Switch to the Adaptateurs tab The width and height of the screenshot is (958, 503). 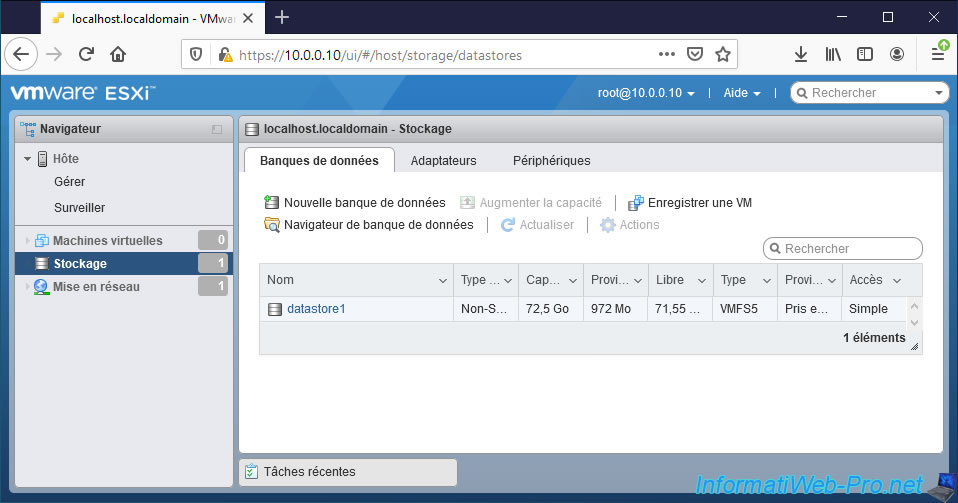click(x=444, y=161)
